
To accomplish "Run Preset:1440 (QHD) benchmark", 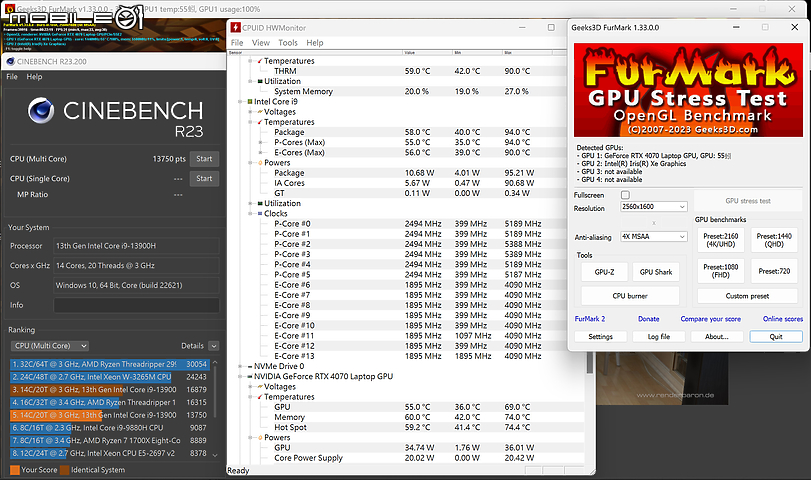I will click(774, 240).
